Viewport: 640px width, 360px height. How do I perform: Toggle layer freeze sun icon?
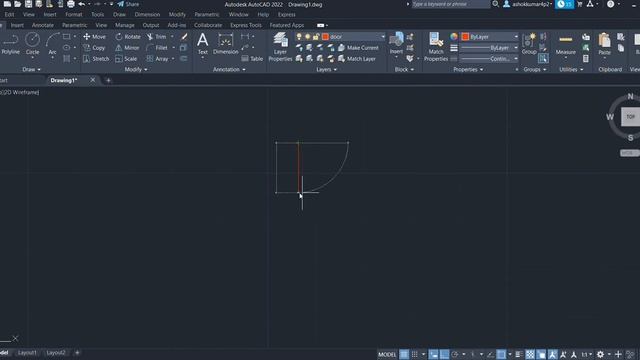(308, 37)
